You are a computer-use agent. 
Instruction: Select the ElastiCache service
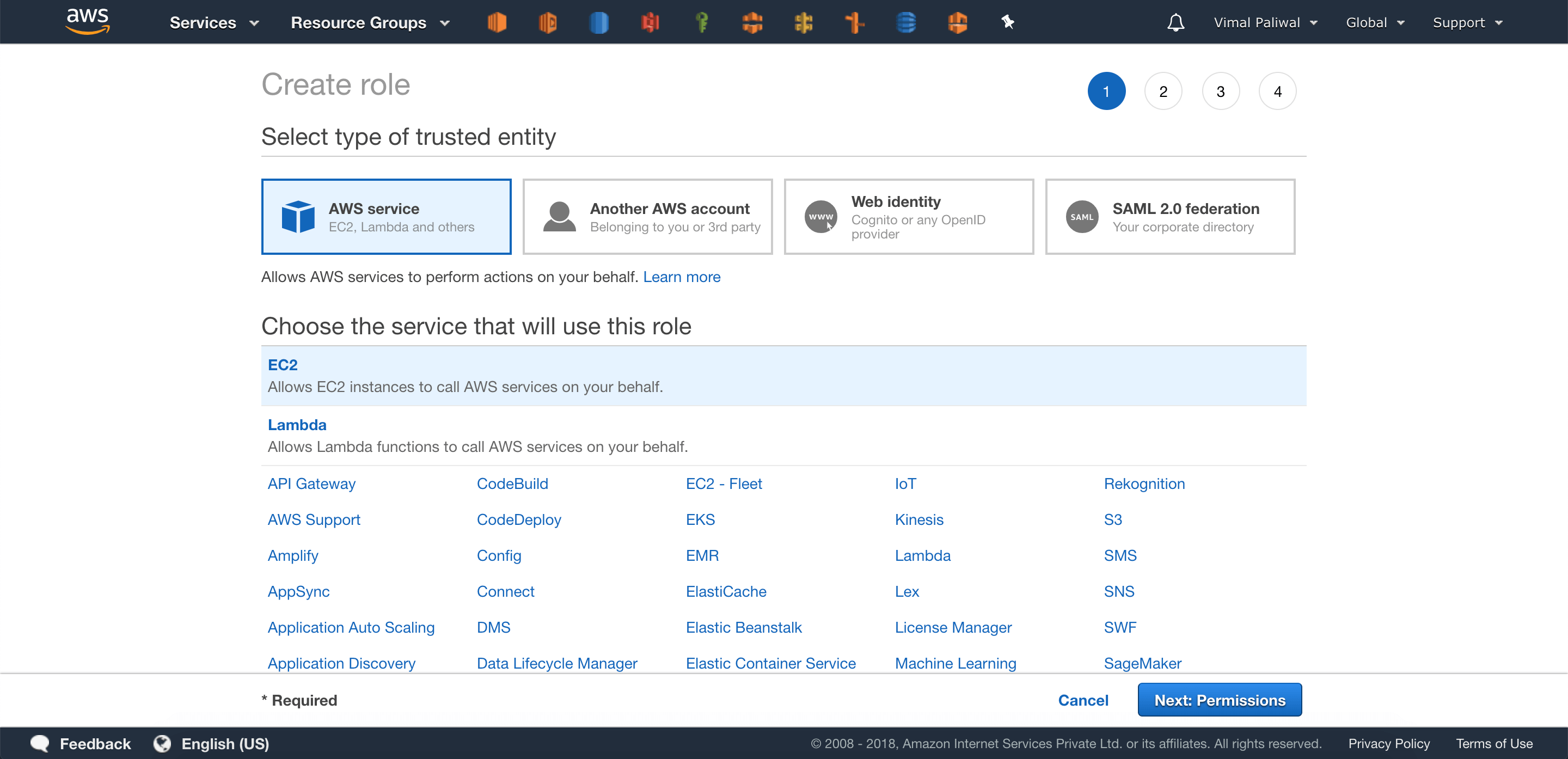(726, 591)
